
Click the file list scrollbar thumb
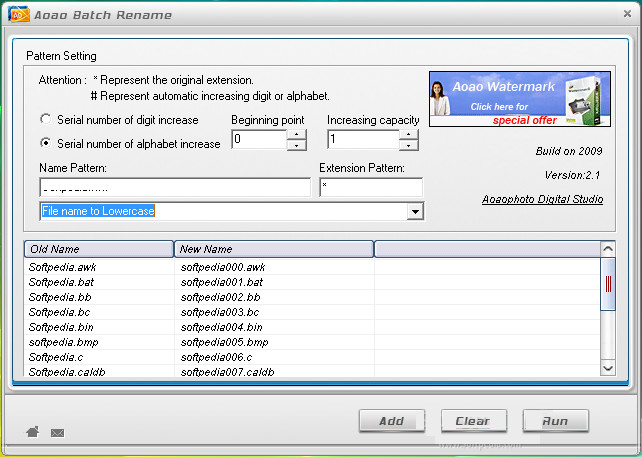608,284
